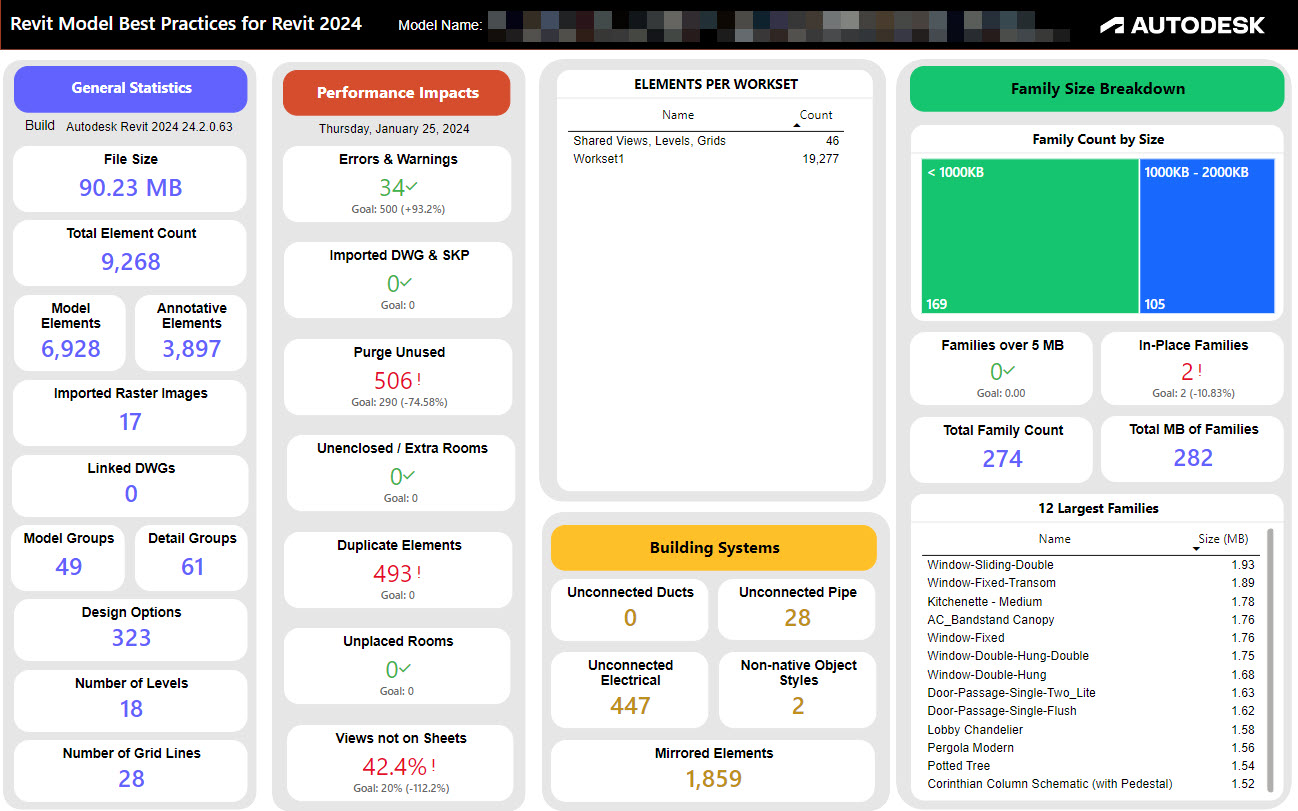Click the Non-native Object Styles value 2
Viewport: 1298px width, 811px height.
tap(798, 706)
